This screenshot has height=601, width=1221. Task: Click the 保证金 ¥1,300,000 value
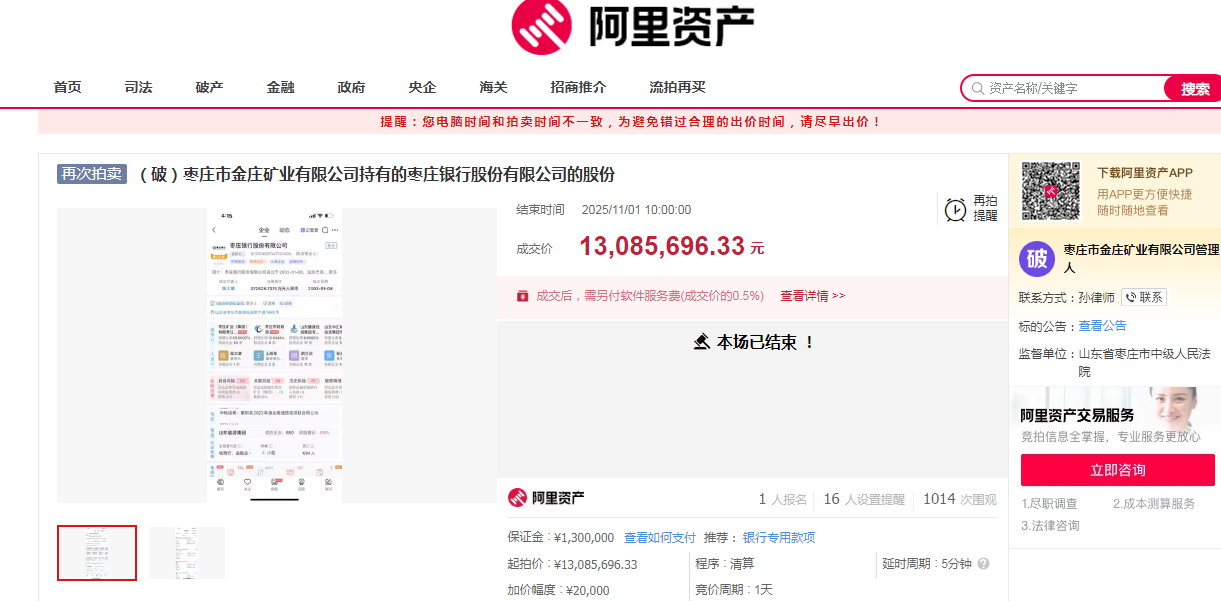[584, 538]
